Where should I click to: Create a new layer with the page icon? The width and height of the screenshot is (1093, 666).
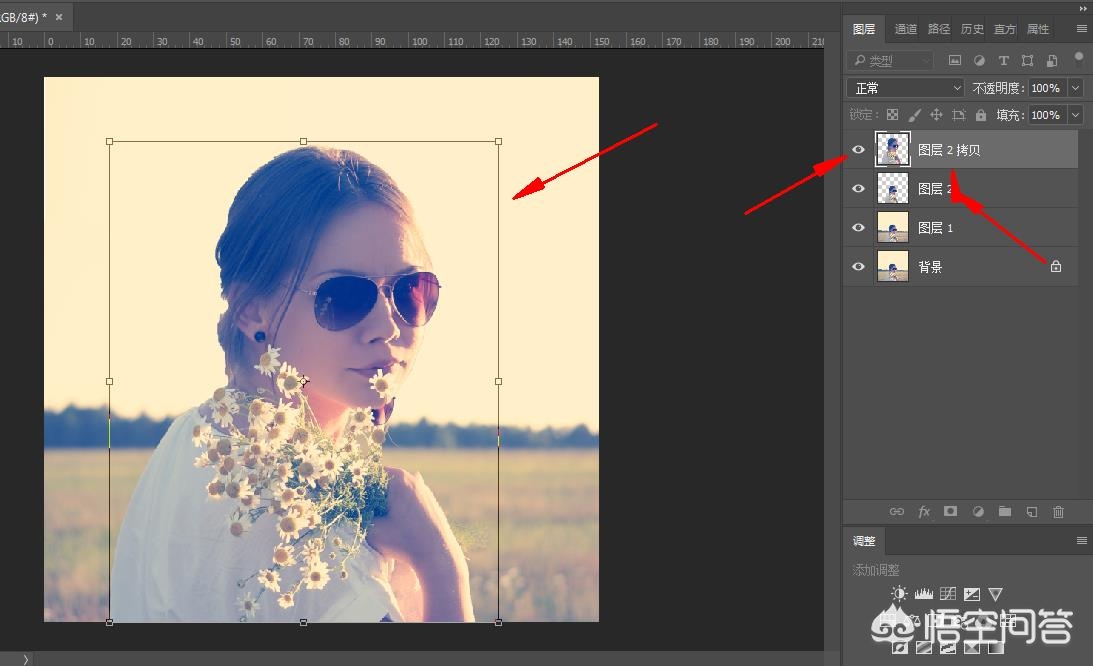tap(1031, 512)
